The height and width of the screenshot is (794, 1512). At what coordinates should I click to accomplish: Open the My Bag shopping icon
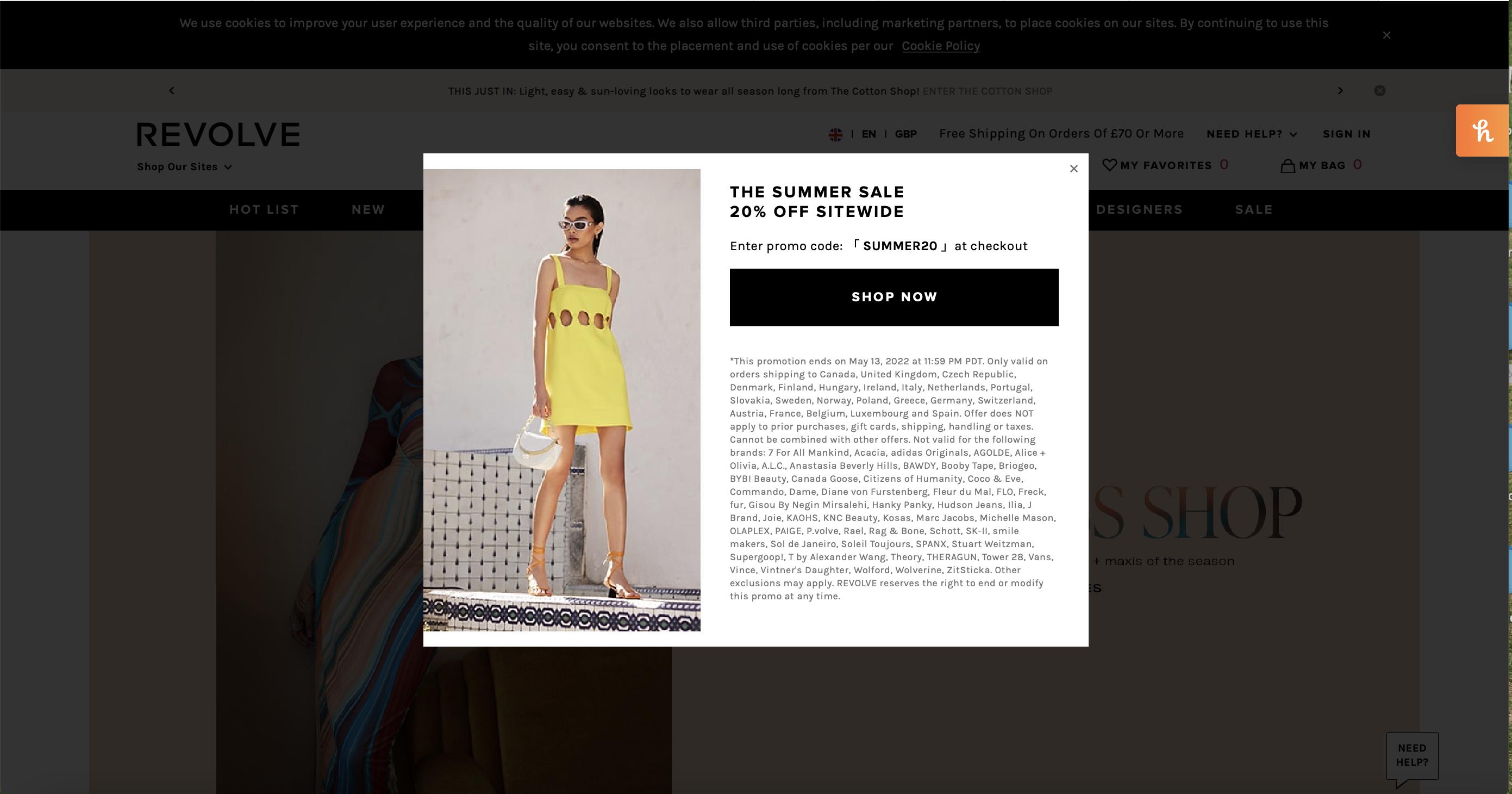(1287, 166)
